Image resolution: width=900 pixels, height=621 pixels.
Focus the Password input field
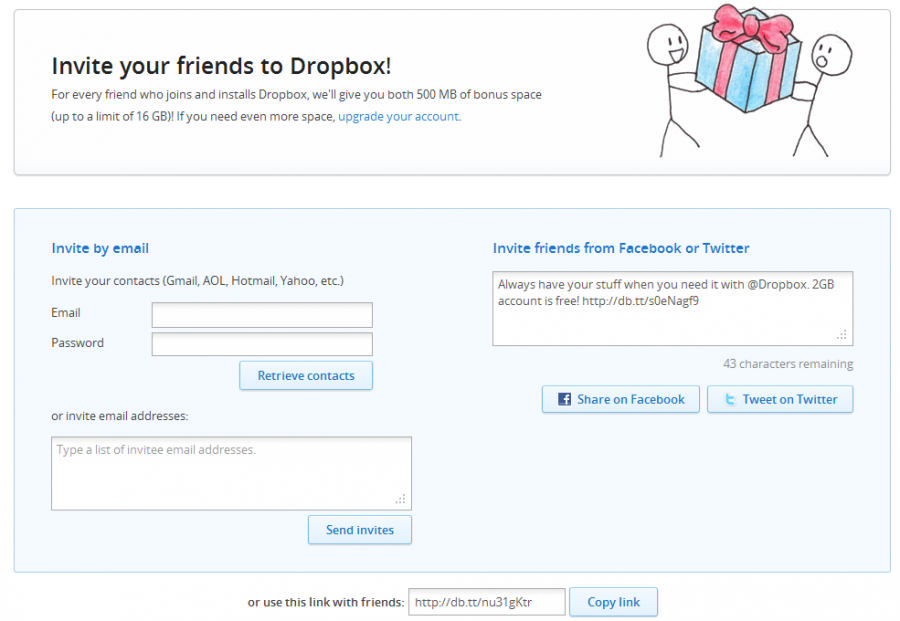pyautogui.click(x=261, y=344)
